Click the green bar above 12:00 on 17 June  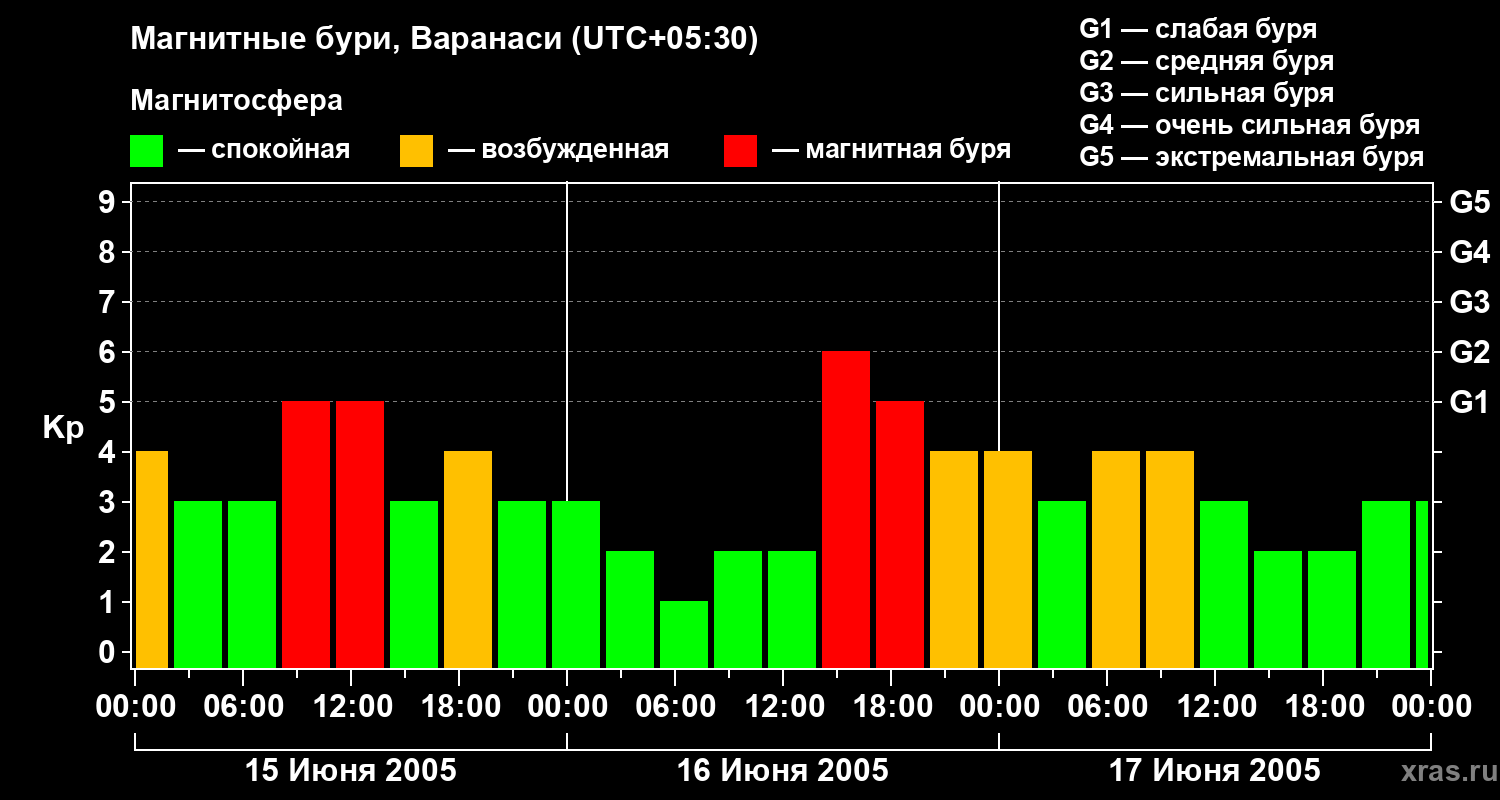[1224, 584]
